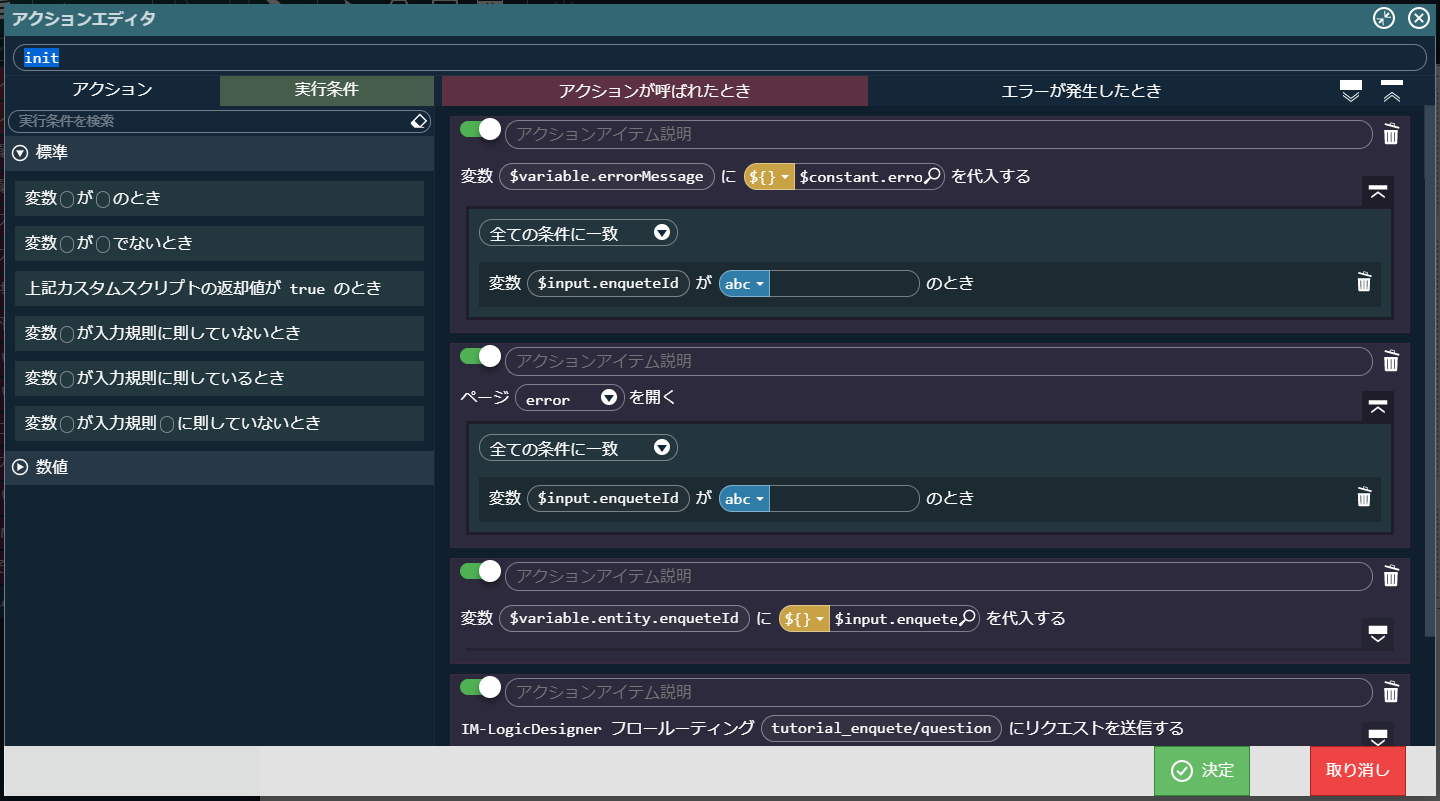Close the action editor with the X icon

[1419, 18]
